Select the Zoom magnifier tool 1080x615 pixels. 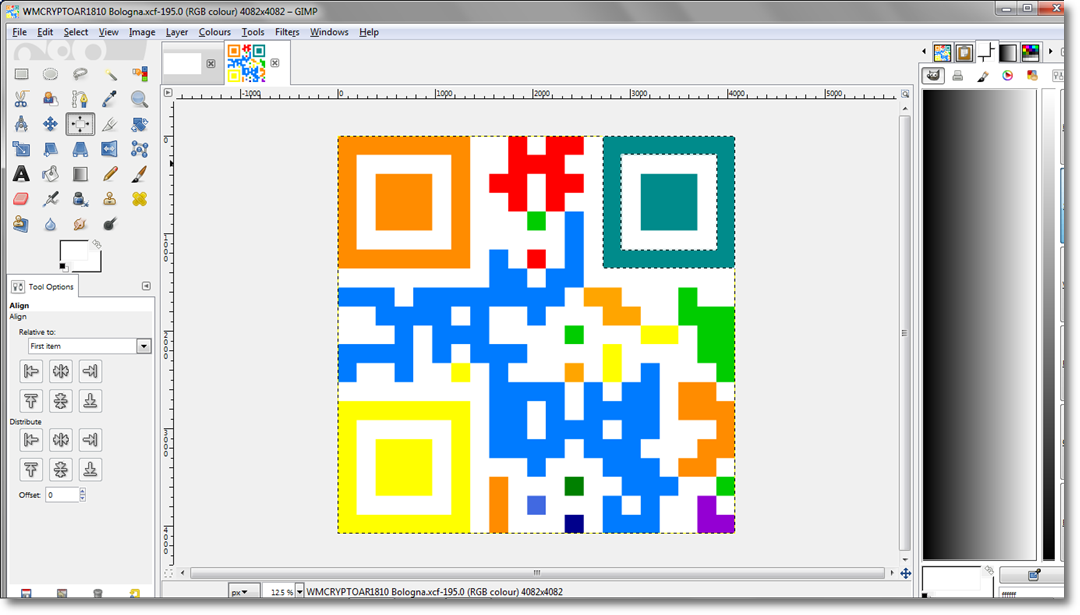pos(139,99)
